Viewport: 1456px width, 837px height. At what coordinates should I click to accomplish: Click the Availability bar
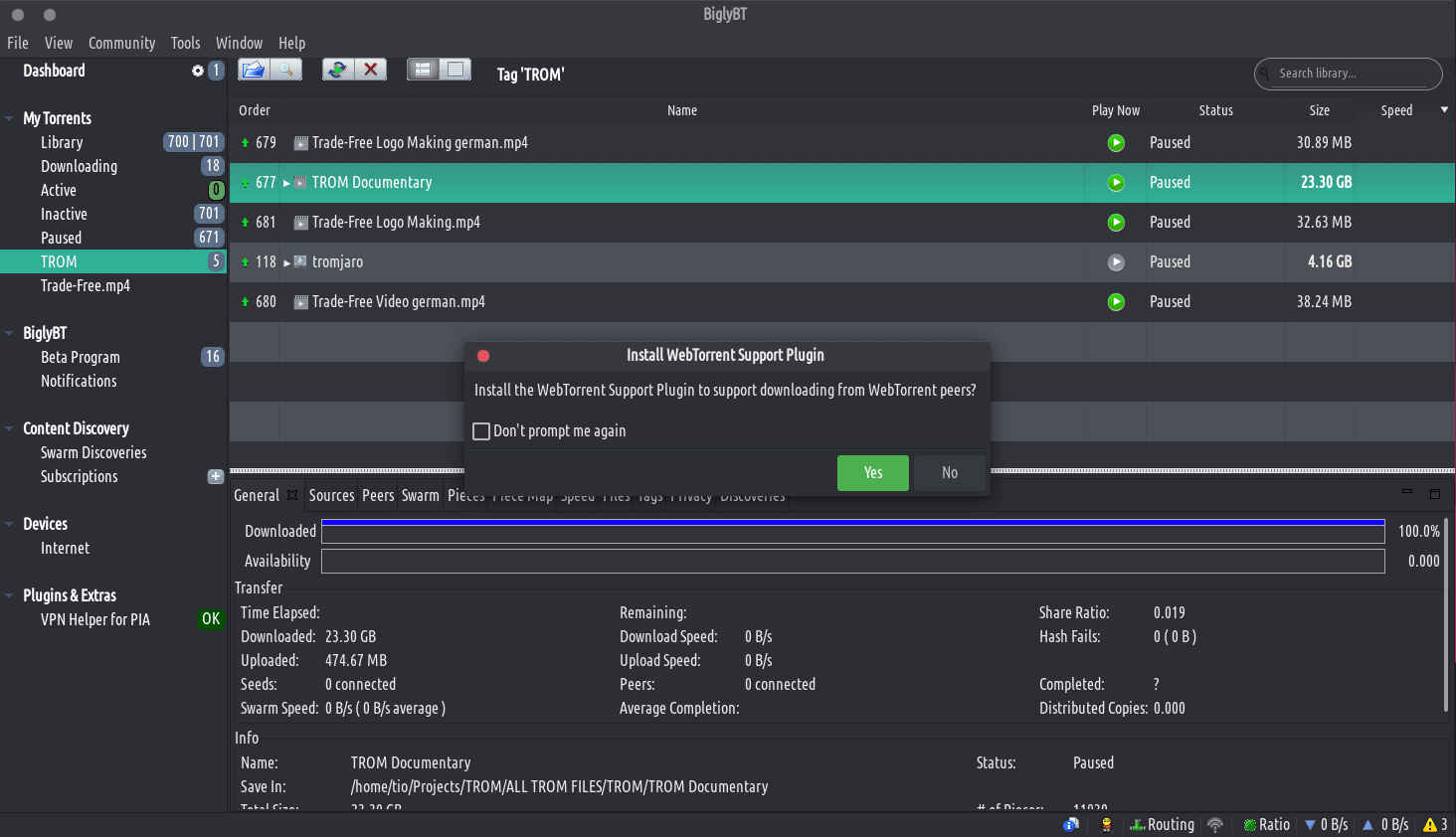coord(853,562)
